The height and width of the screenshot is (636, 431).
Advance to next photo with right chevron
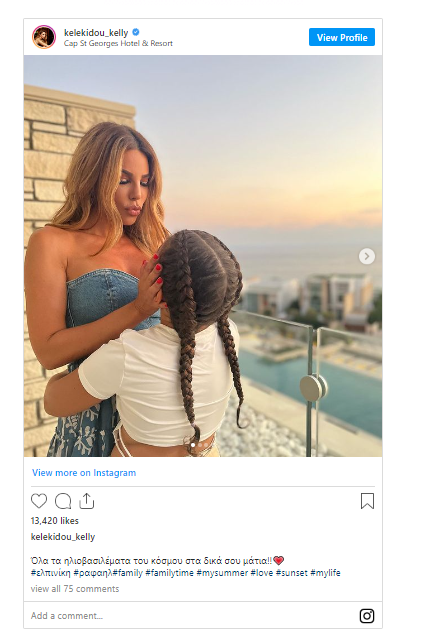tap(367, 256)
